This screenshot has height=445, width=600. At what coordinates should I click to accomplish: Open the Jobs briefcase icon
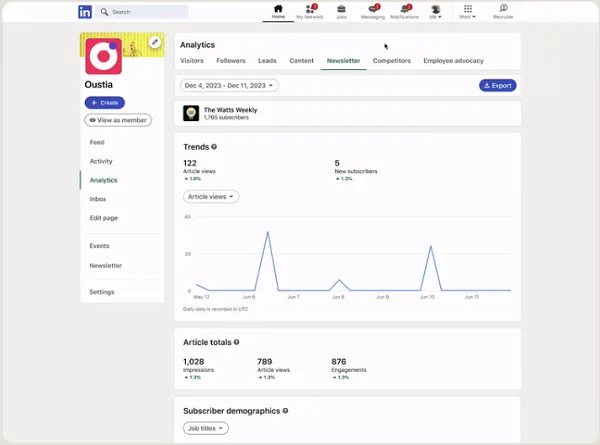click(x=341, y=11)
